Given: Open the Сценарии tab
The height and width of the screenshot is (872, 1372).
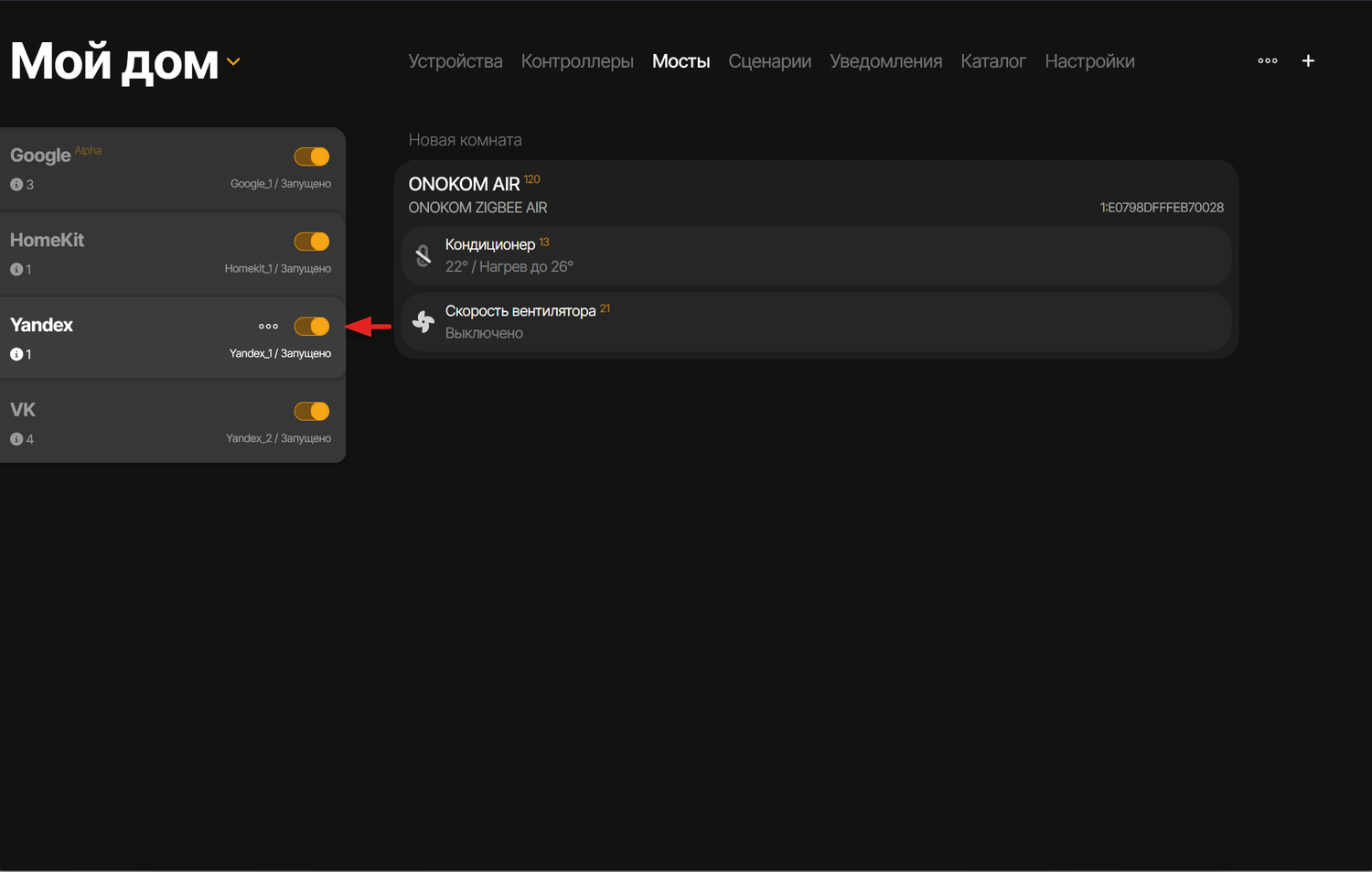Looking at the screenshot, I should [769, 61].
